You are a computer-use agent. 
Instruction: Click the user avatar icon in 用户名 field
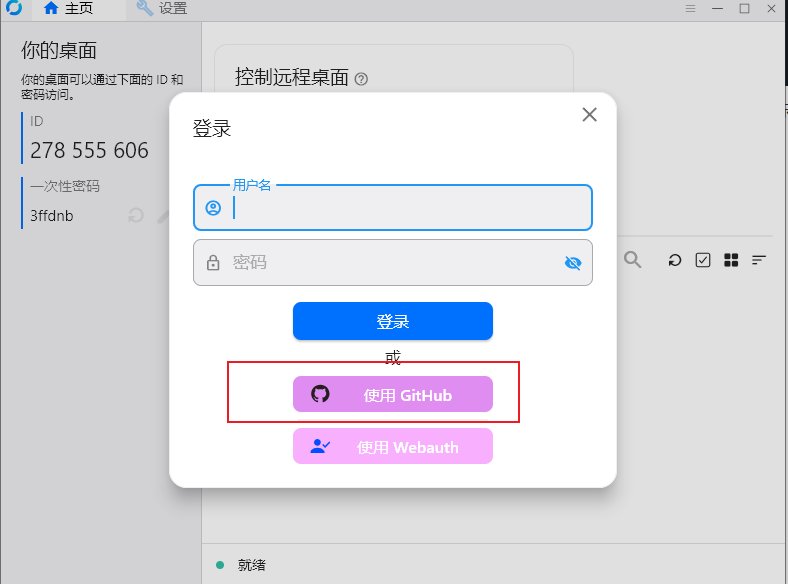click(x=213, y=208)
